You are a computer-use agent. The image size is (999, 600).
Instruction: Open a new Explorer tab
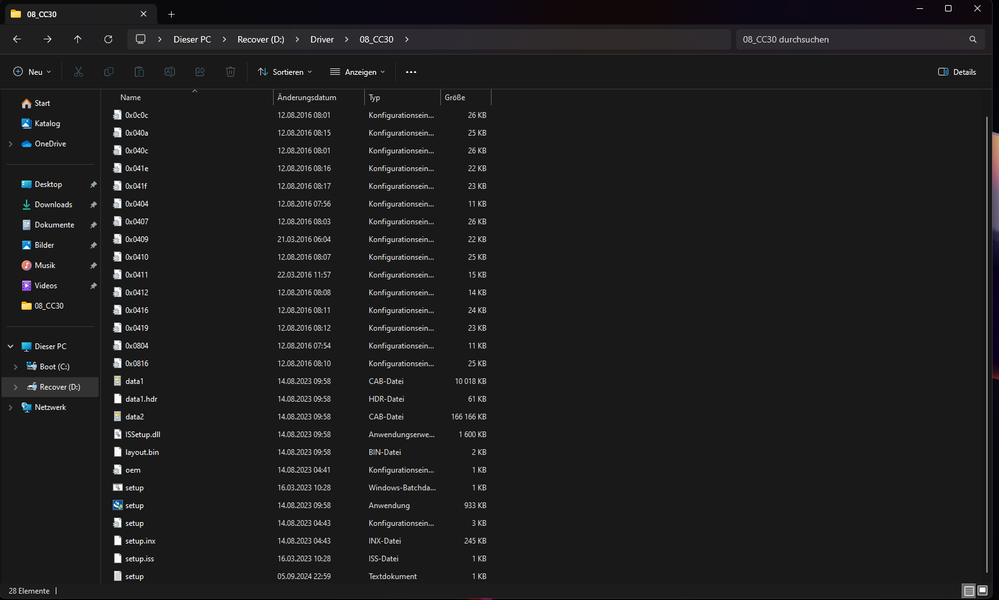tap(171, 14)
